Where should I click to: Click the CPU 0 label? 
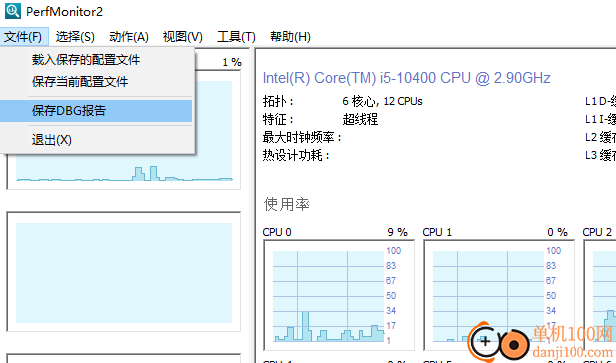277,232
